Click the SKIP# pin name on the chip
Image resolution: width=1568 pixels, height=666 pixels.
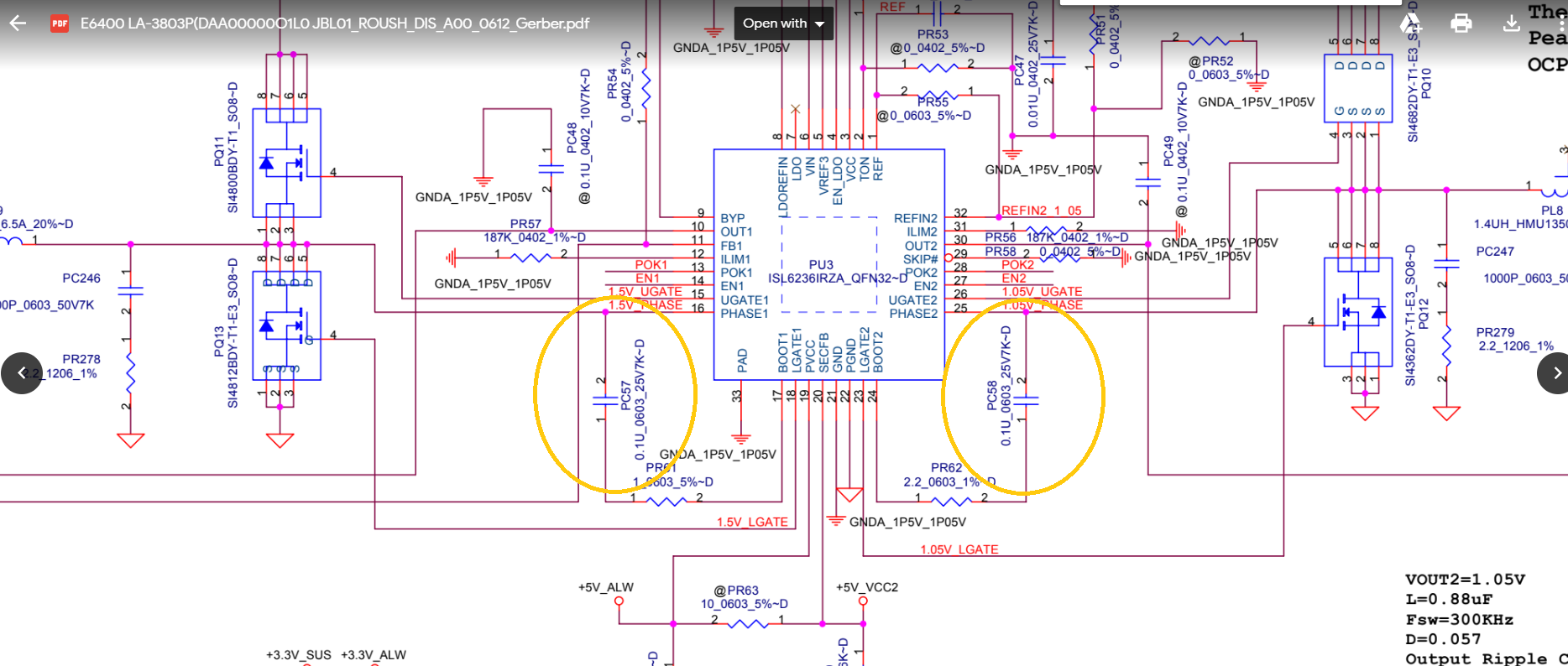click(920, 259)
